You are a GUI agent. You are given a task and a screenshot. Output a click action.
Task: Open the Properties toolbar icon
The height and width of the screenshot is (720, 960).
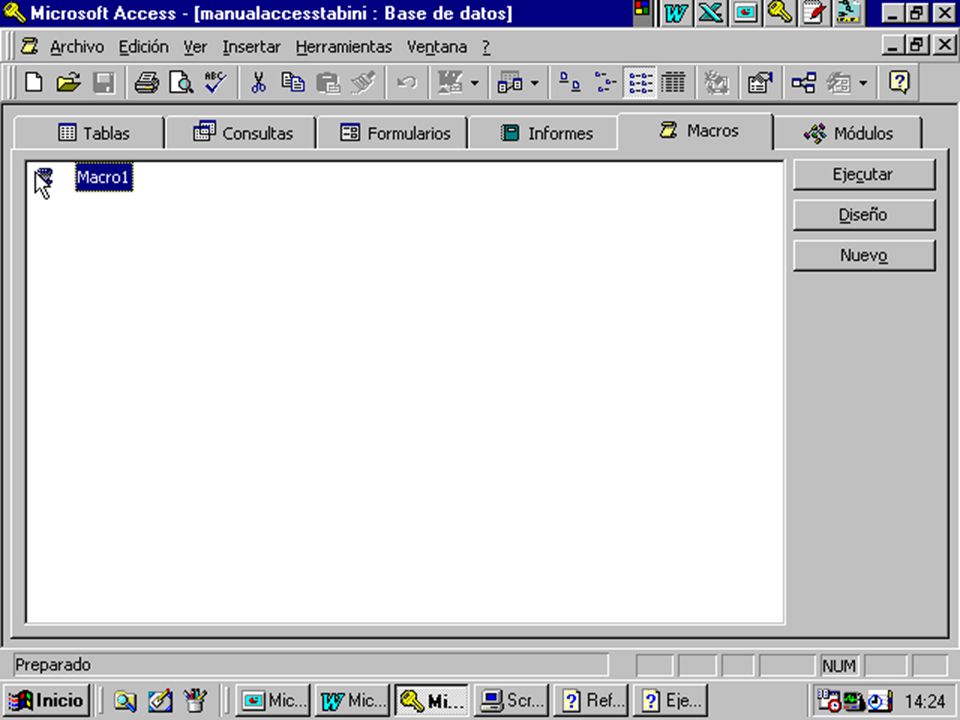click(760, 82)
